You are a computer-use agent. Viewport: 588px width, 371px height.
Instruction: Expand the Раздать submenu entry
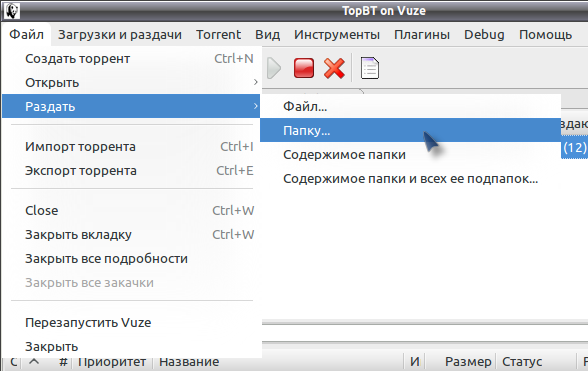point(131,106)
